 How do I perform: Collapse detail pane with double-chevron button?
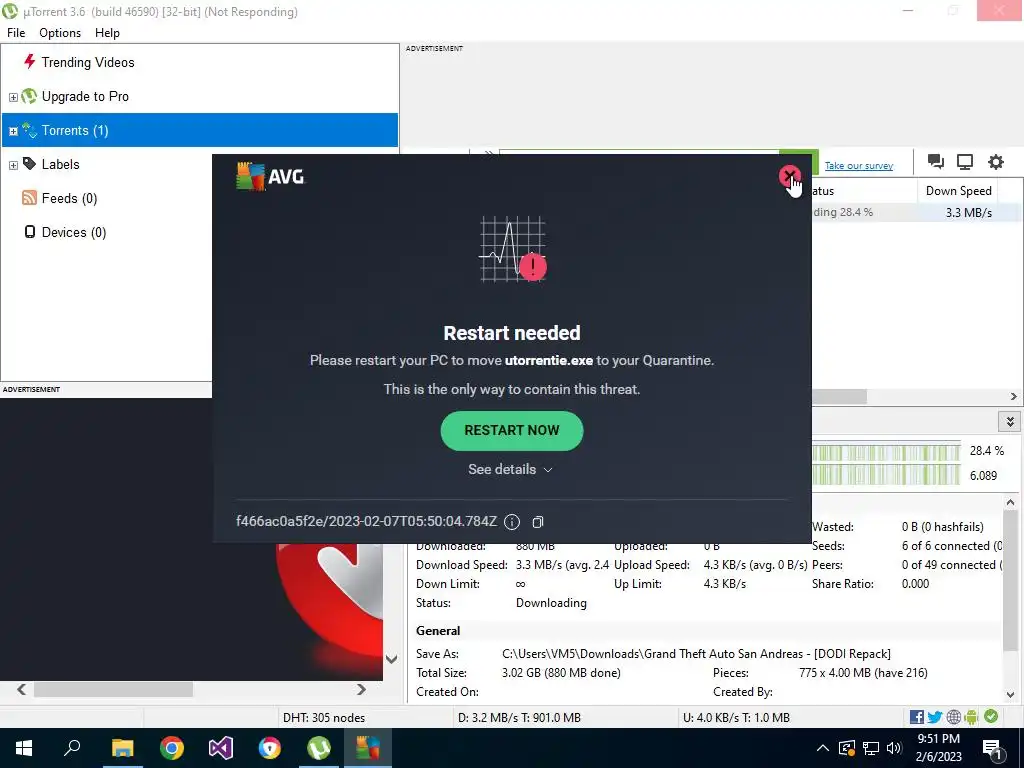1010,421
